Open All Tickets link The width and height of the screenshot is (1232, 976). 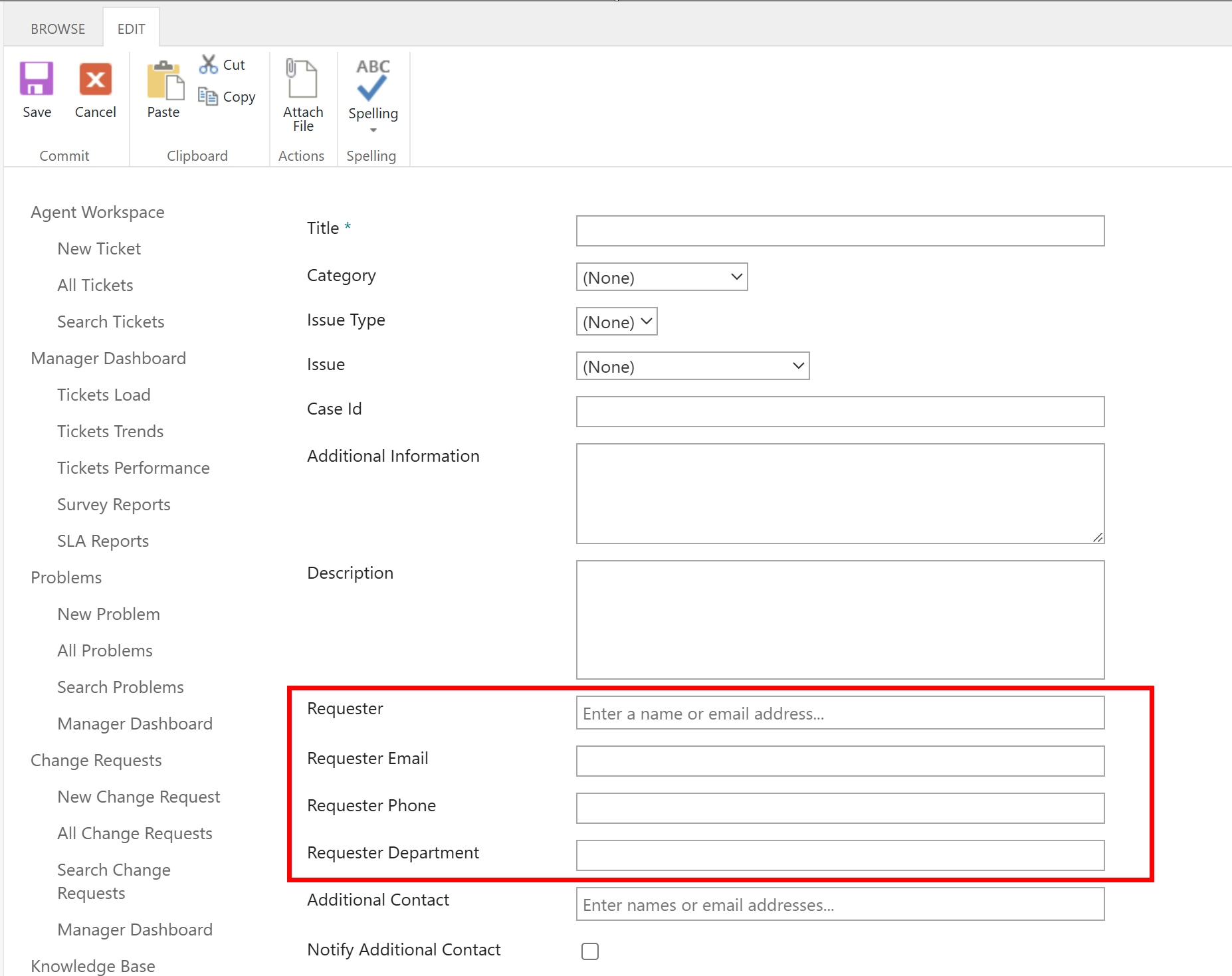(x=95, y=285)
